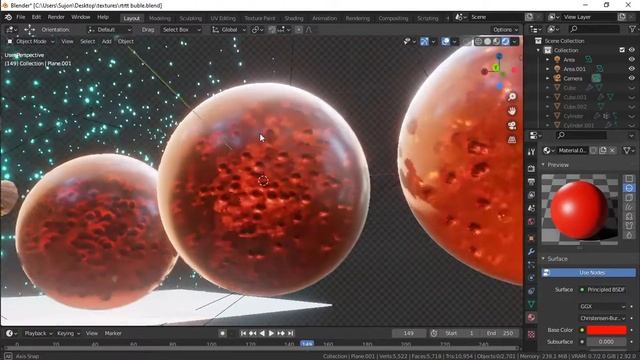The width and height of the screenshot is (640, 360).
Task: Open the Default orientation dropdown
Action: tap(109, 30)
